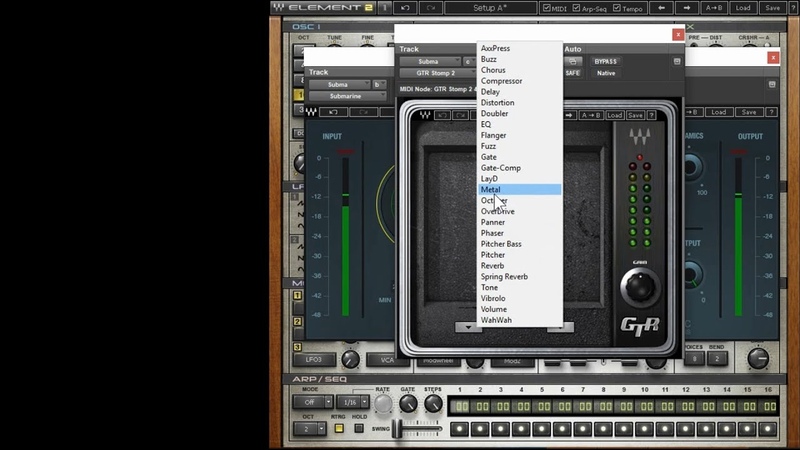Click the Native button
This screenshot has height=450, width=800.
(606, 73)
